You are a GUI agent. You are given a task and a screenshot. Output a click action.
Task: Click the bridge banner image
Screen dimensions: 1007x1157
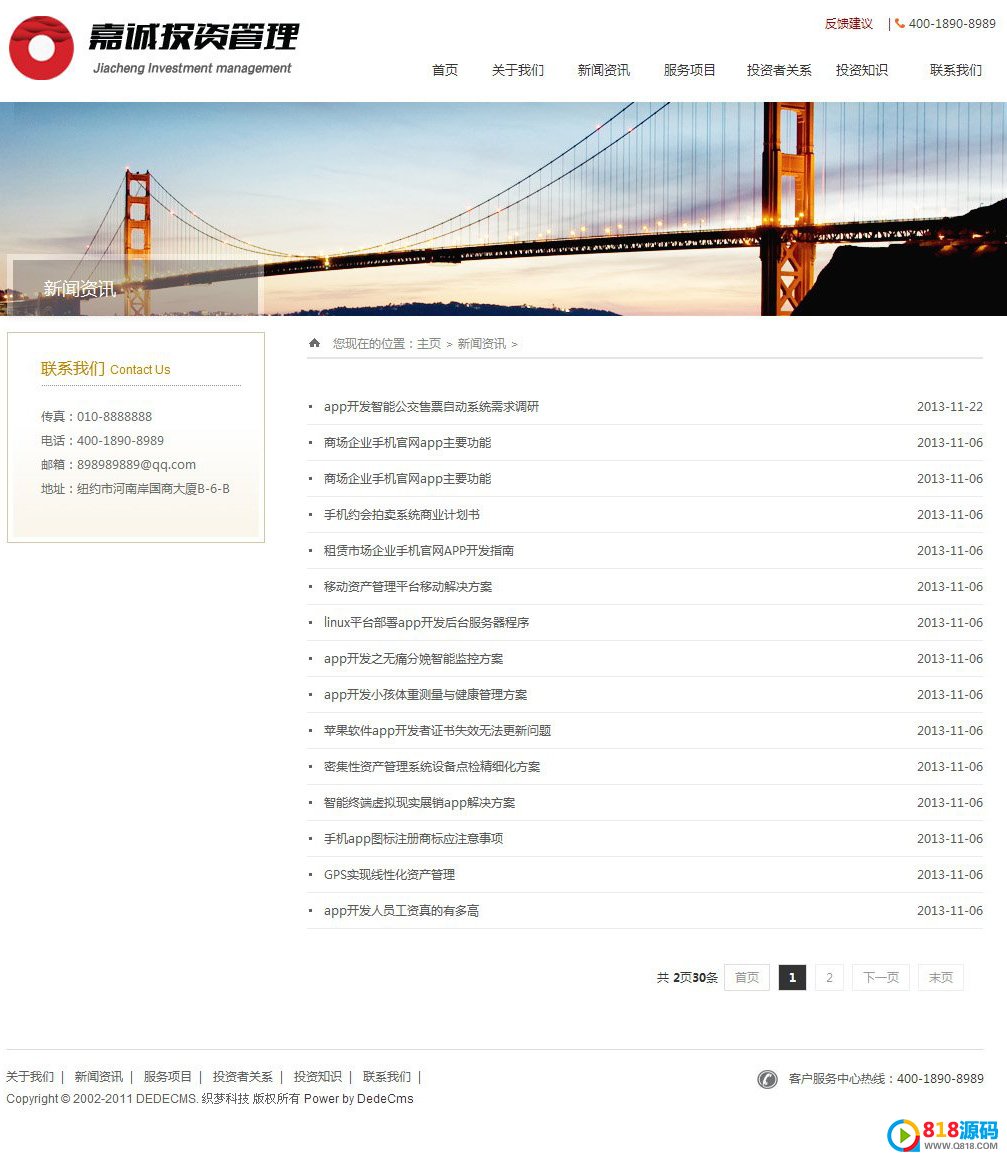[503, 209]
